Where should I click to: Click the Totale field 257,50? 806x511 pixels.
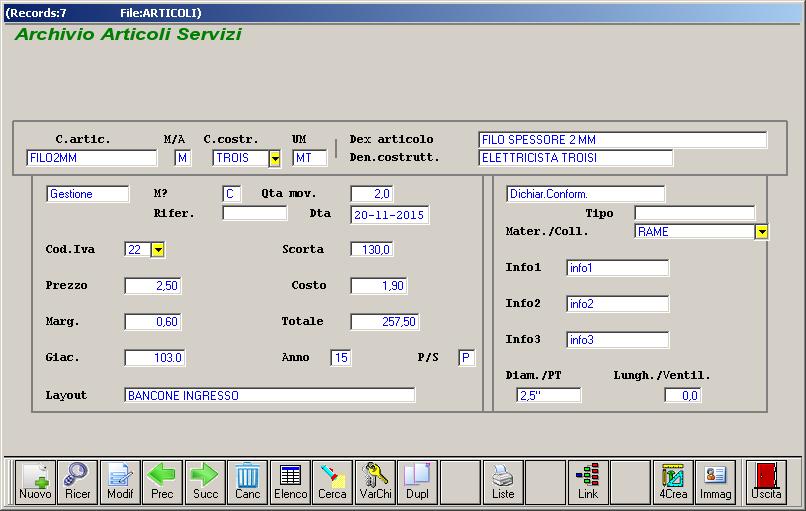click(384, 322)
